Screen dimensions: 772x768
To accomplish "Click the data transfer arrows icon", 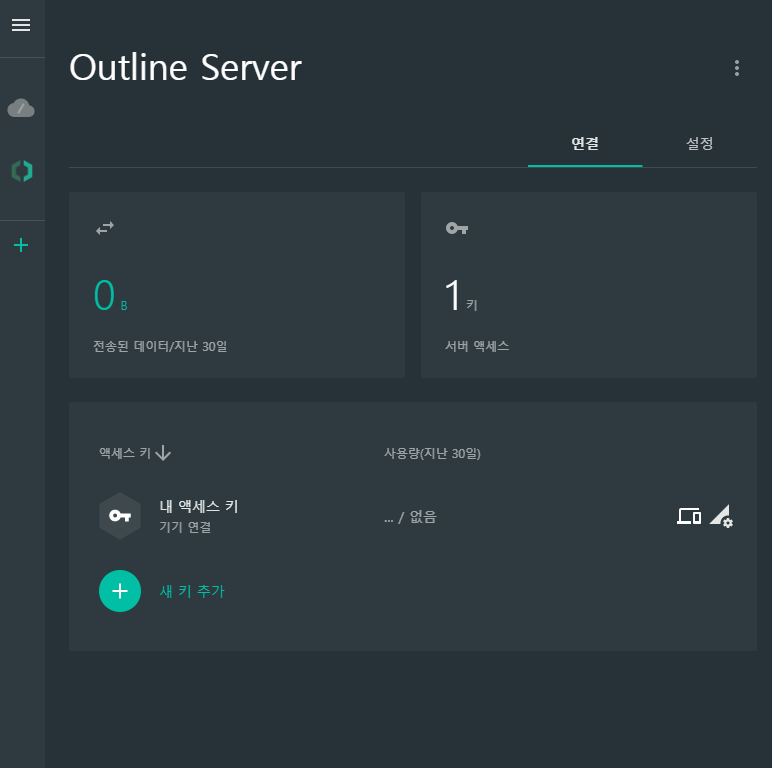I will point(105,228).
